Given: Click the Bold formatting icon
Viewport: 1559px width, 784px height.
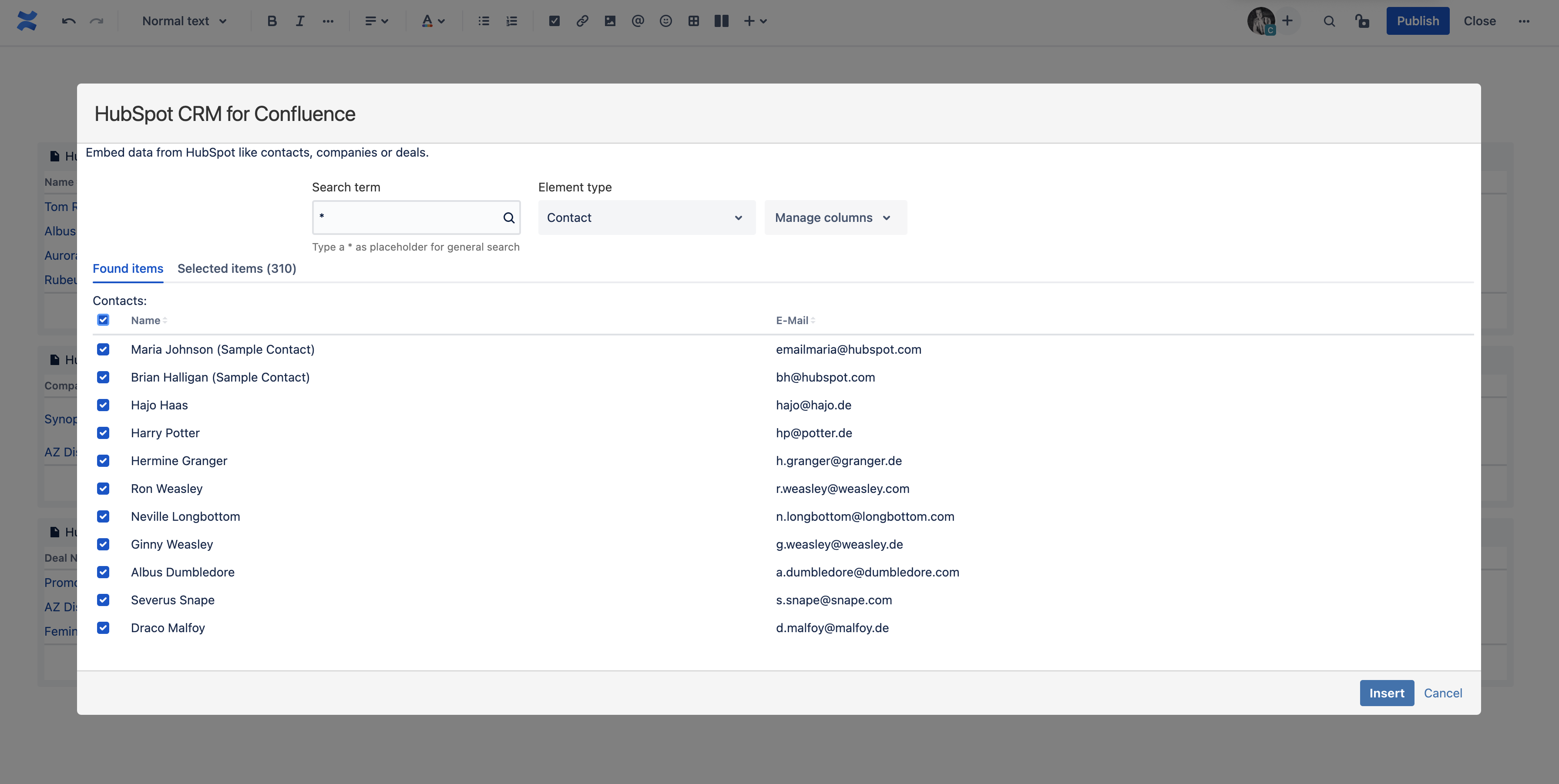Looking at the screenshot, I should [272, 21].
